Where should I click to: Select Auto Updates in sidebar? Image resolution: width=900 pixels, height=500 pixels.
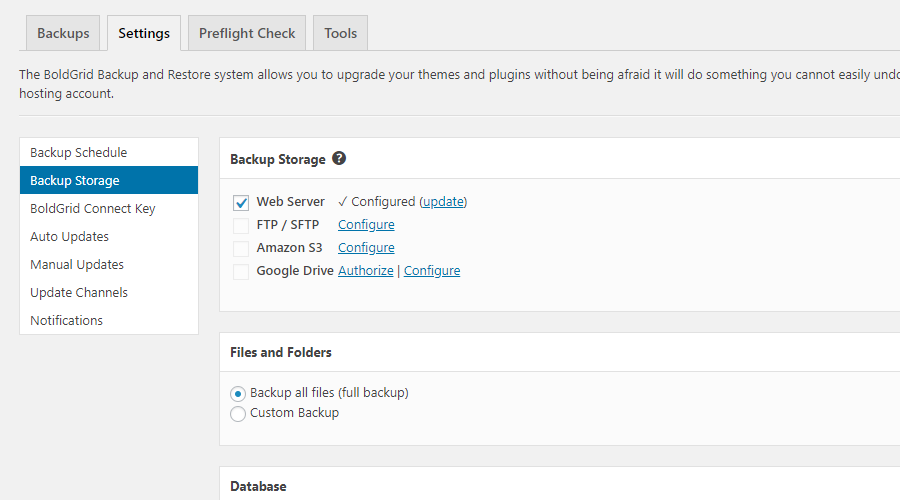69,236
